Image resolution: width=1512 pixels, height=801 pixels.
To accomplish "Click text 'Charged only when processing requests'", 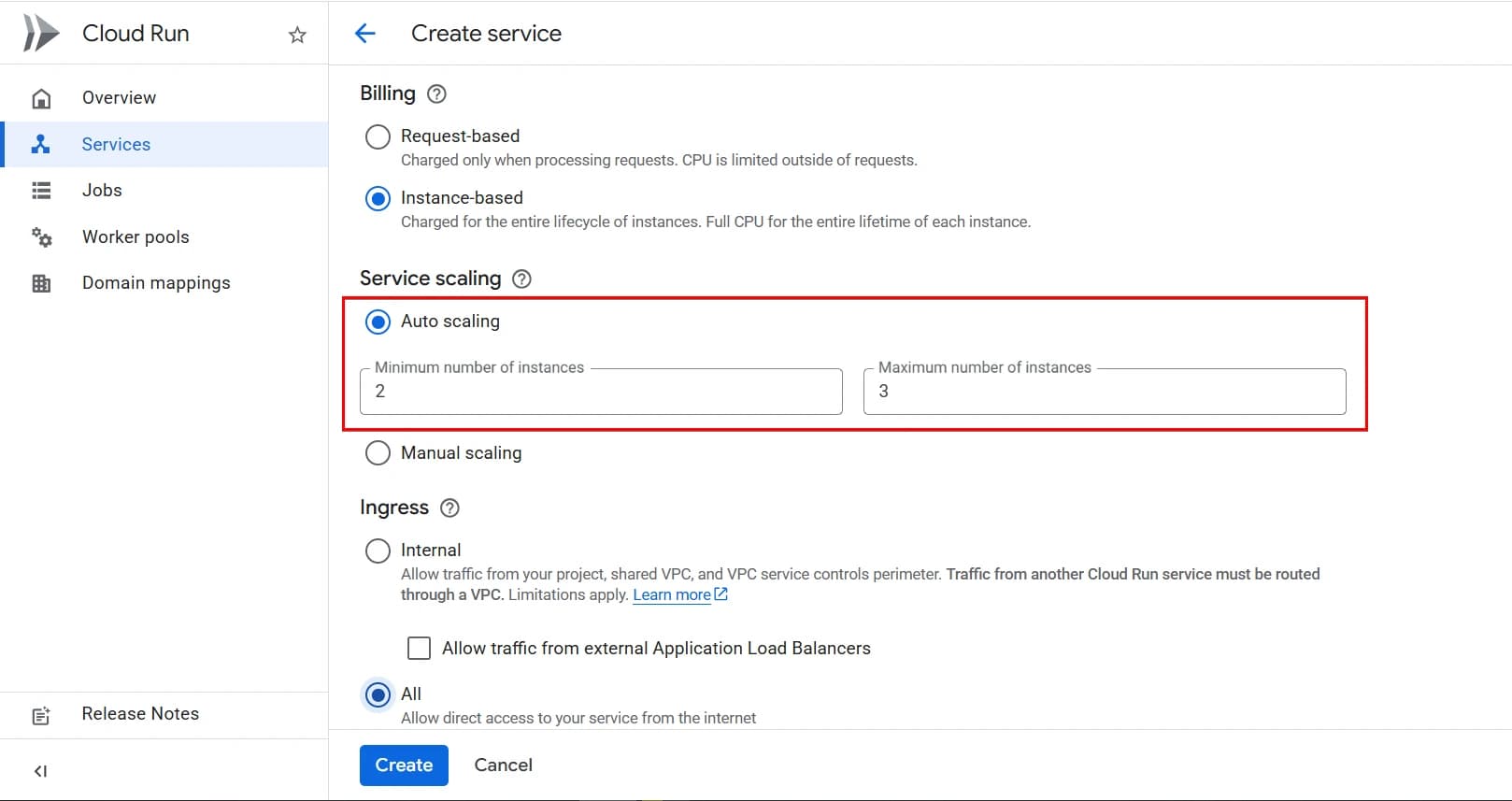I will tap(537, 160).
